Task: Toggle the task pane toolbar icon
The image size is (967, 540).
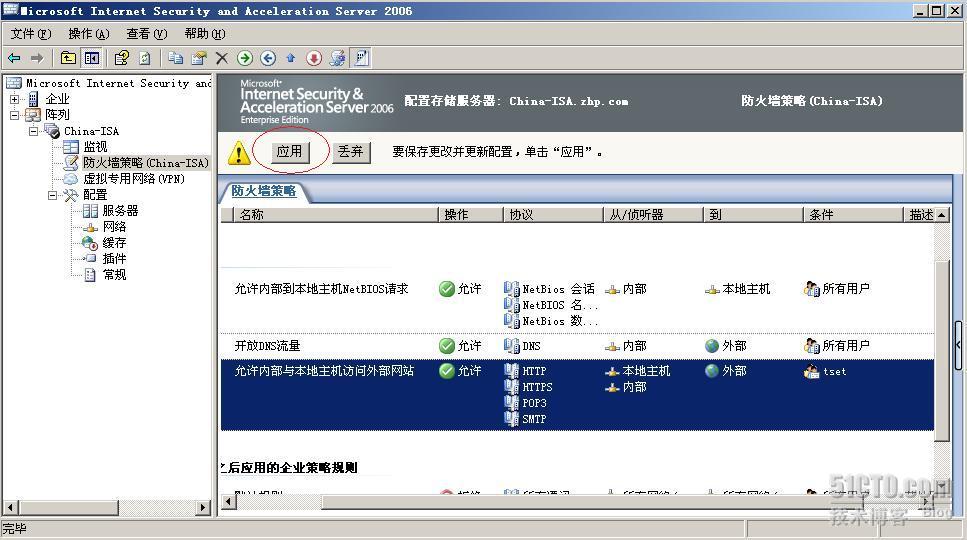Action: tap(361, 59)
